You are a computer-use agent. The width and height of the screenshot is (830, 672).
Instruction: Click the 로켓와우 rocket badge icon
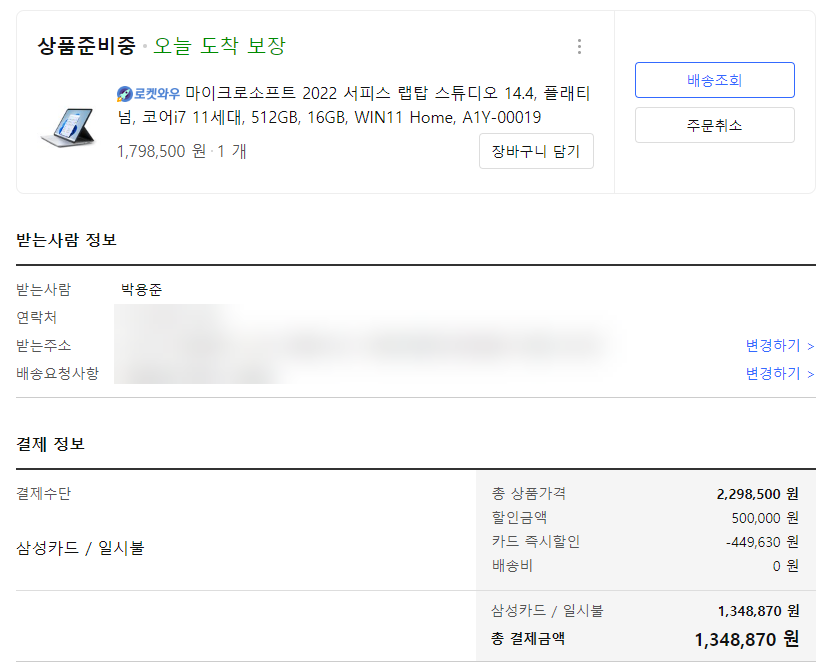125,94
